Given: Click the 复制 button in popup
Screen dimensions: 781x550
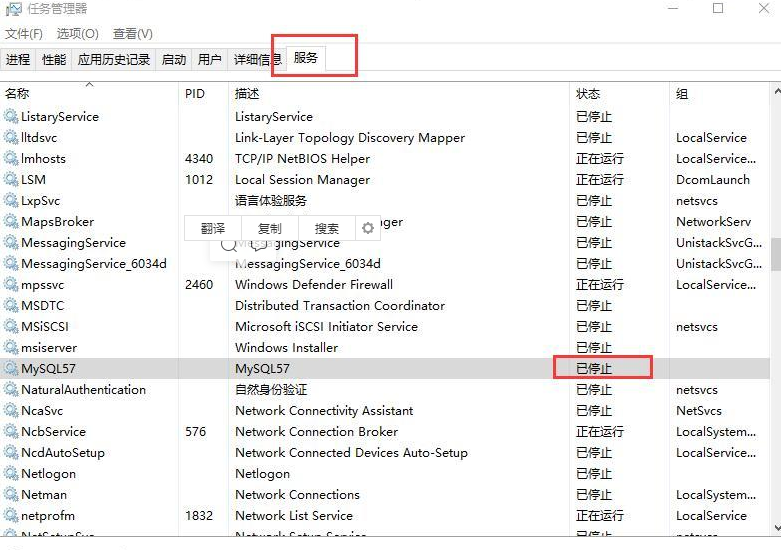Looking at the screenshot, I should coord(269,228).
